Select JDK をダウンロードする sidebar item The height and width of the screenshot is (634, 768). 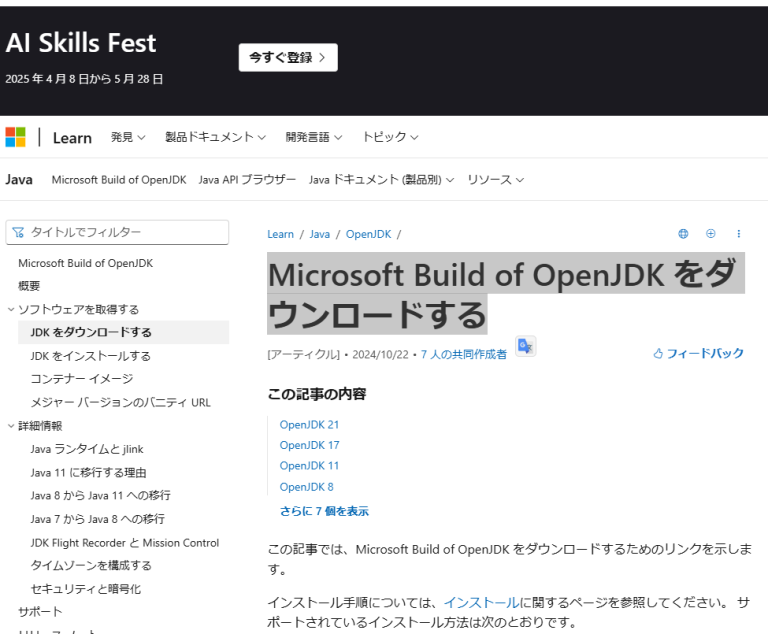click(x=123, y=332)
